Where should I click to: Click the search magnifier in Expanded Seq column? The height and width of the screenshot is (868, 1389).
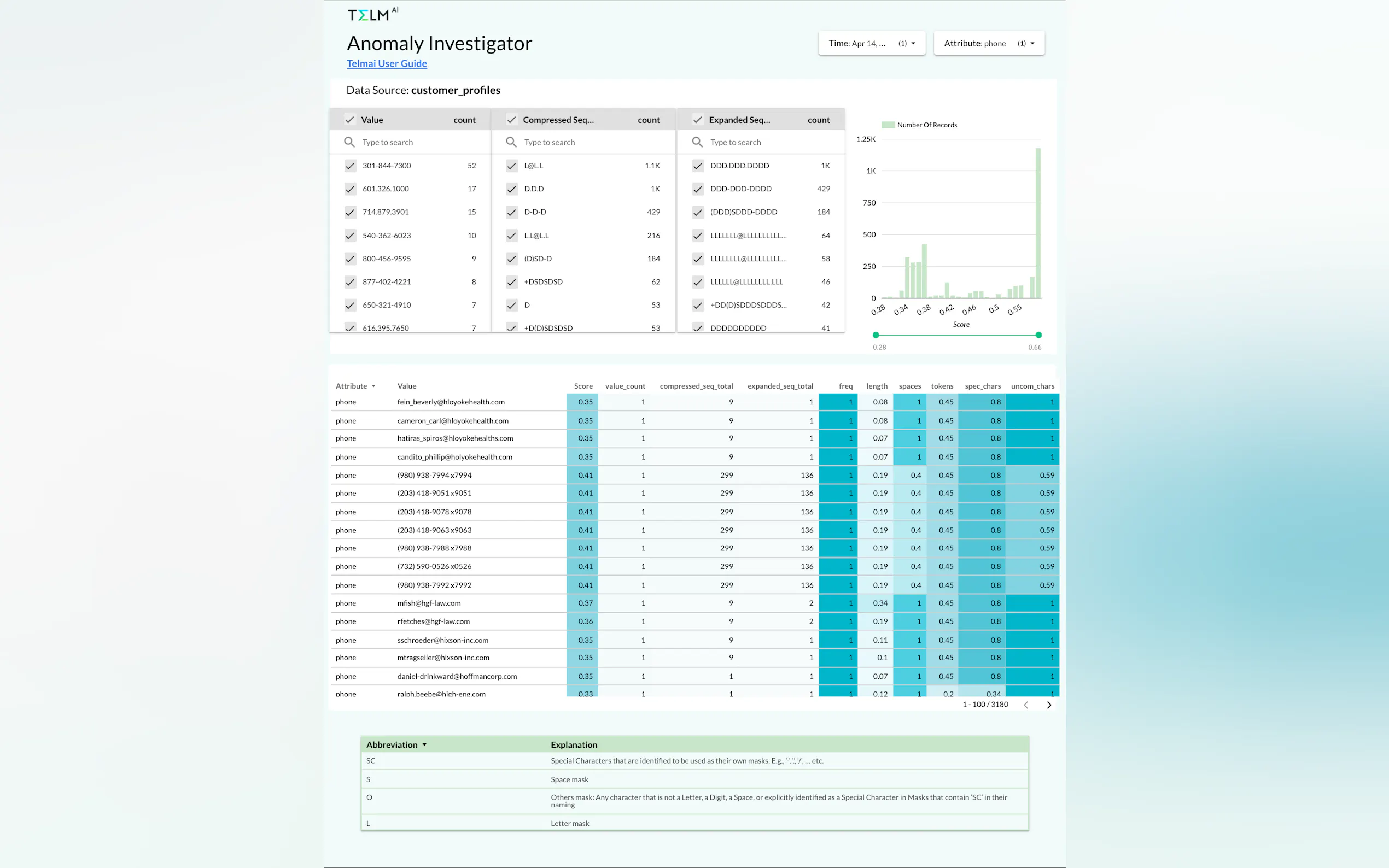tap(697, 142)
